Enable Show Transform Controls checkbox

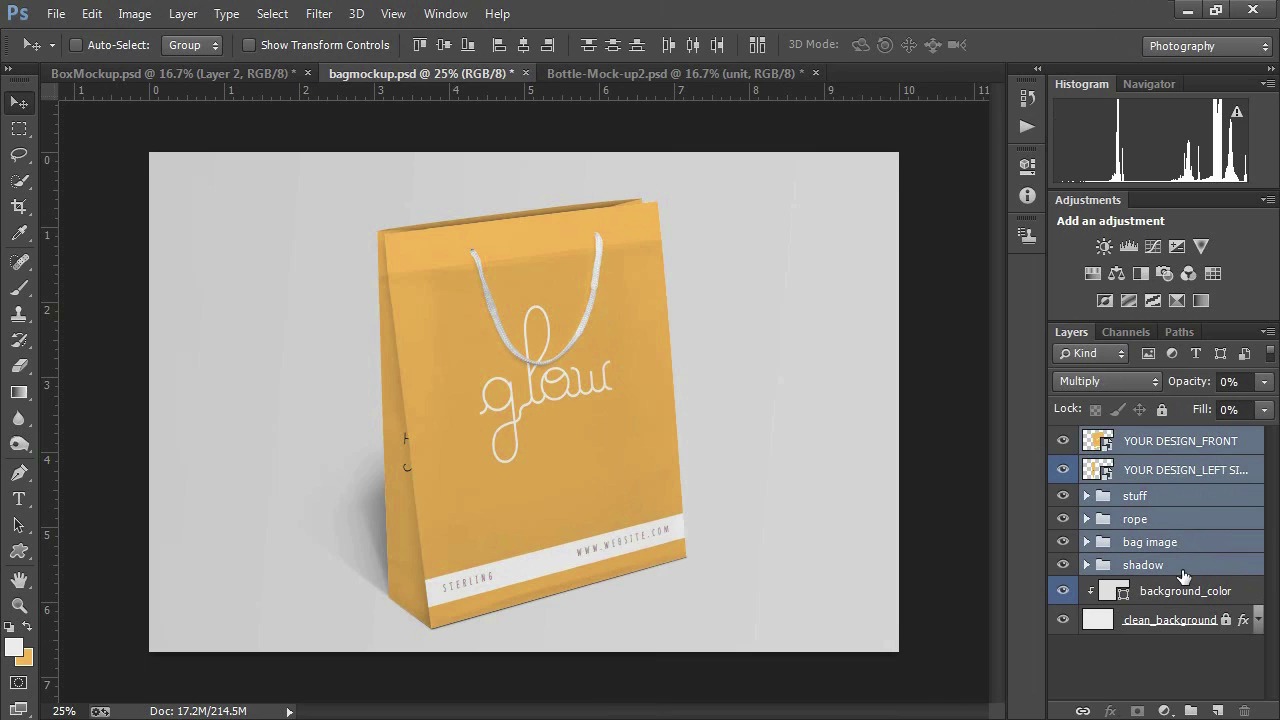click(x=249, y=45)
